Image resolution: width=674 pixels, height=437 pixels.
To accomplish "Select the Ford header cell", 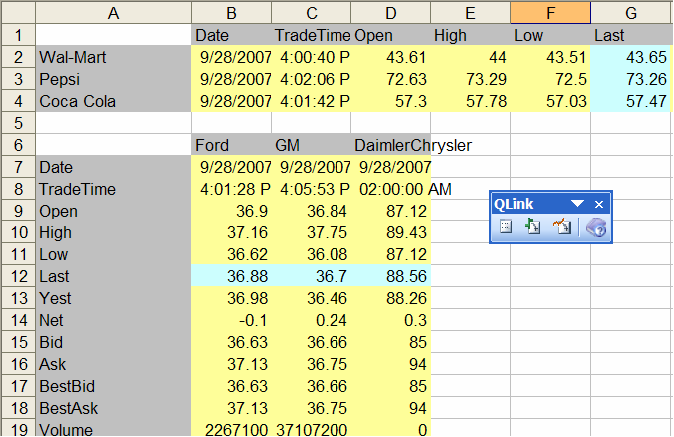I will point(231,145).
